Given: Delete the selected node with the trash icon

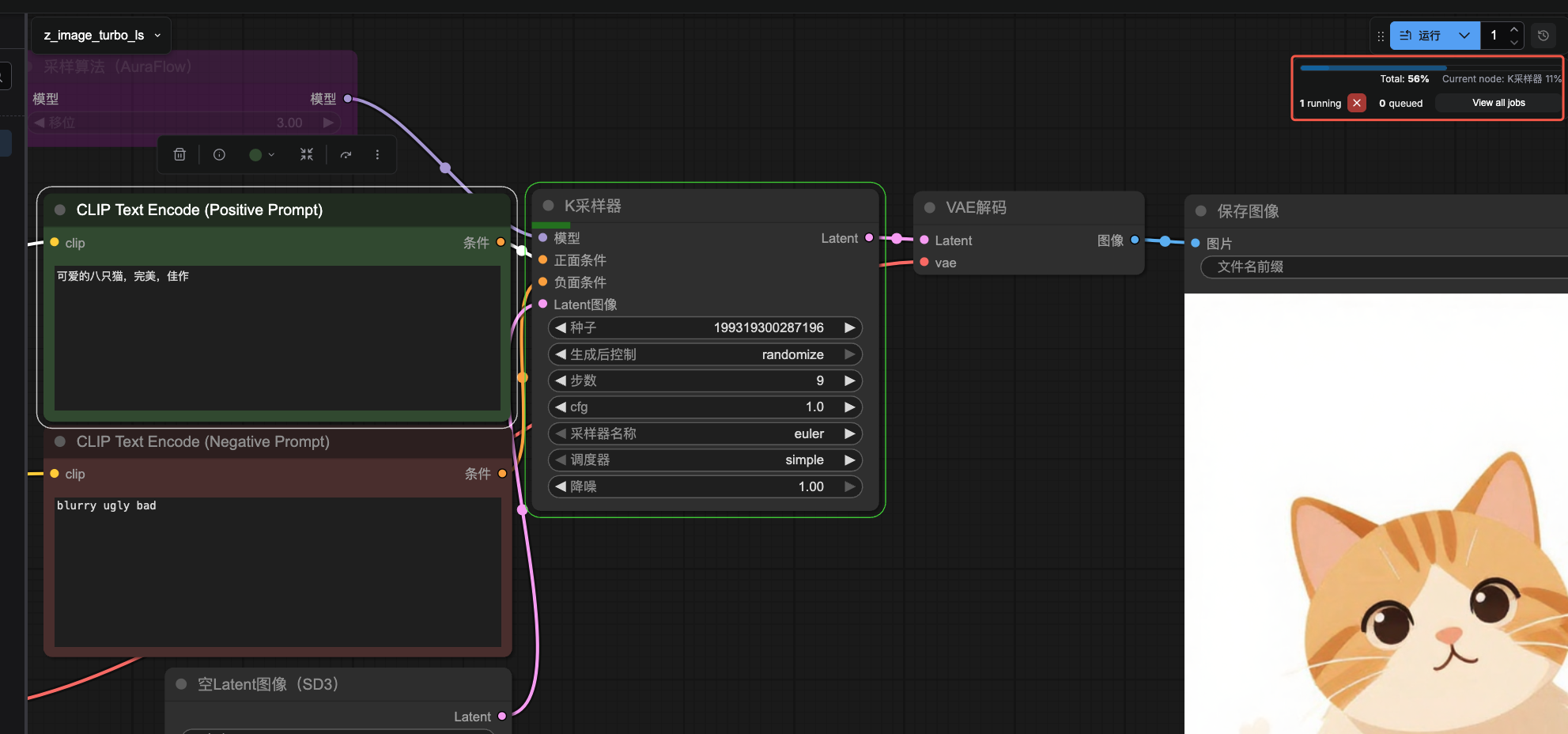Looking at the screenshot, I should (179, 155).
